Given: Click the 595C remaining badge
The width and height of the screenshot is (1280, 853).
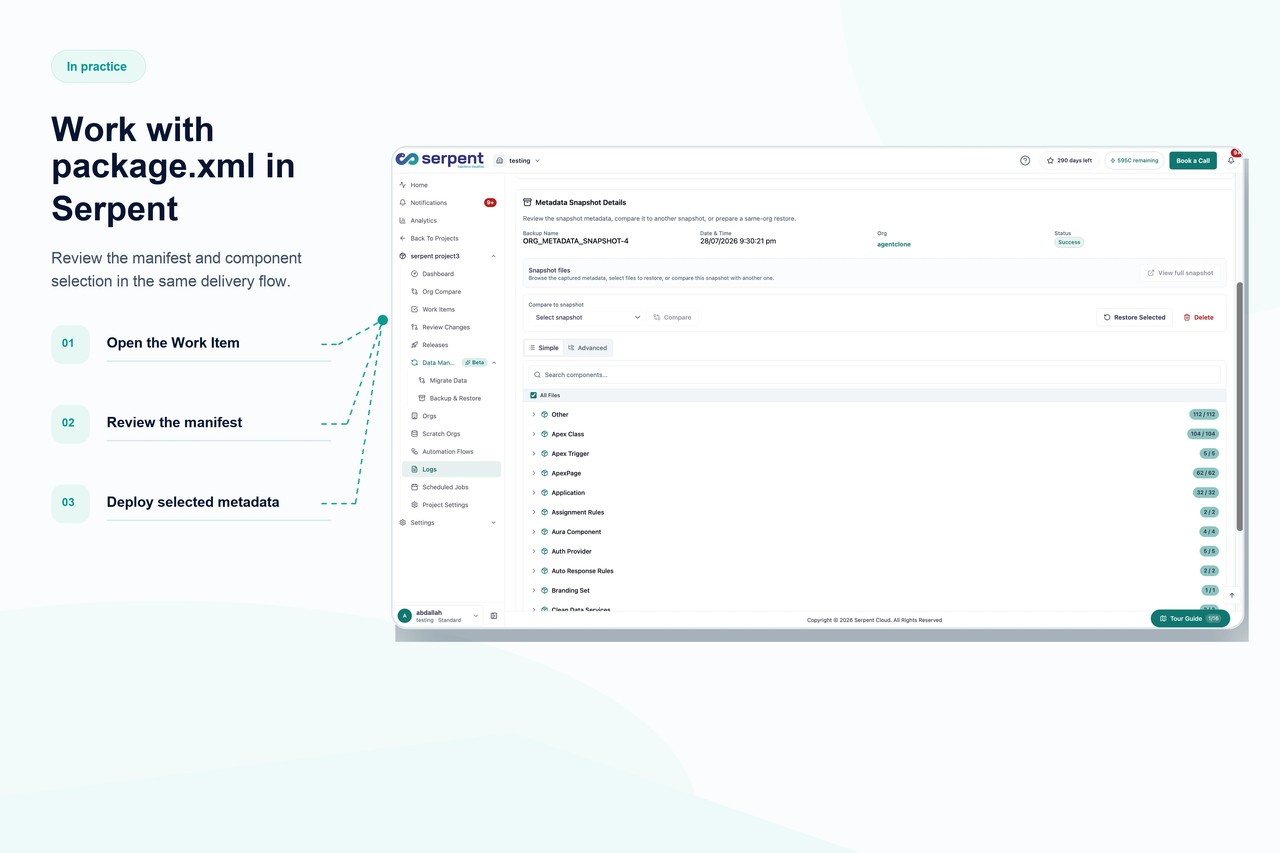Looking at the screenshot, I should 1134,160.
